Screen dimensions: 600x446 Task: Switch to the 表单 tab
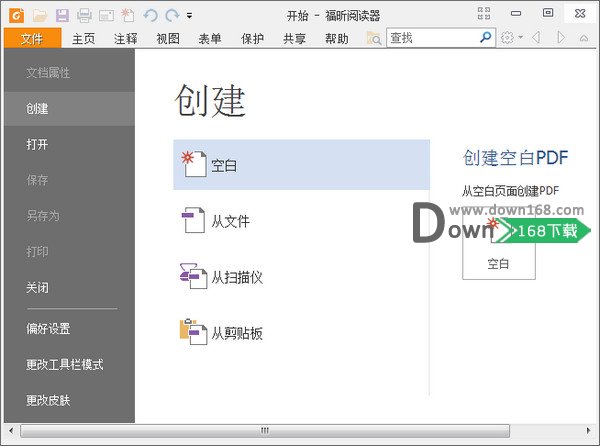(x=210, y=39)
